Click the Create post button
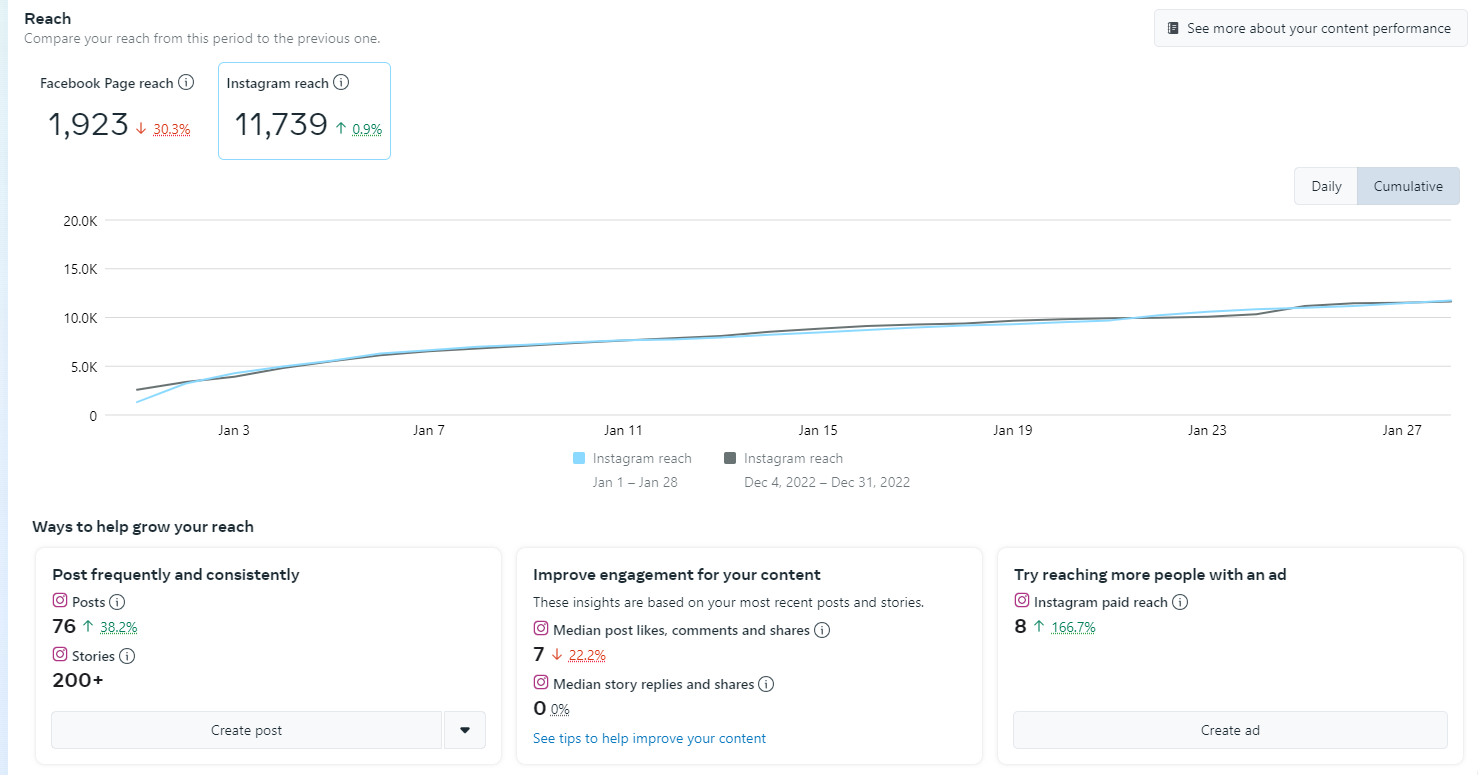 [246, 730]
